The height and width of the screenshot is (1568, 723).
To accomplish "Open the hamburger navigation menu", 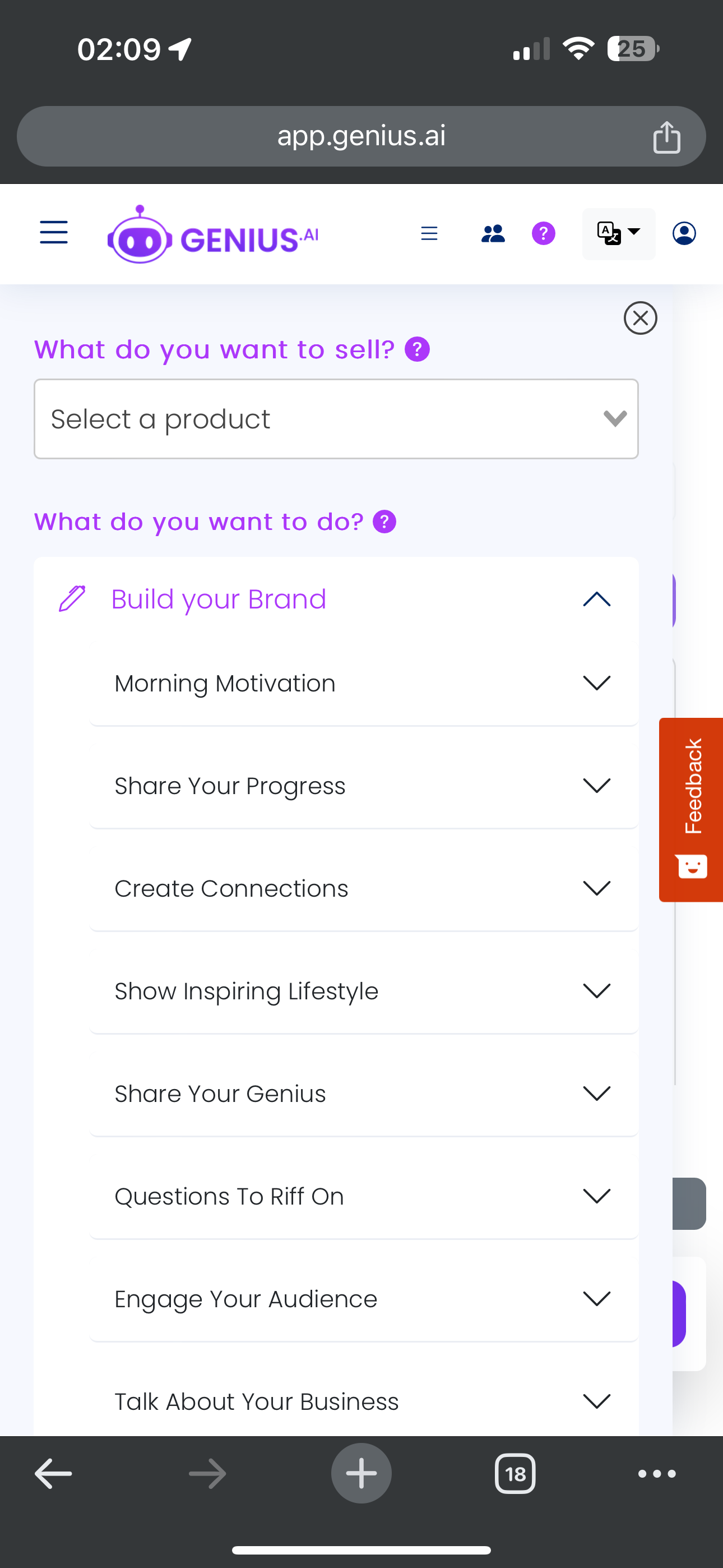I will (54, 233).
